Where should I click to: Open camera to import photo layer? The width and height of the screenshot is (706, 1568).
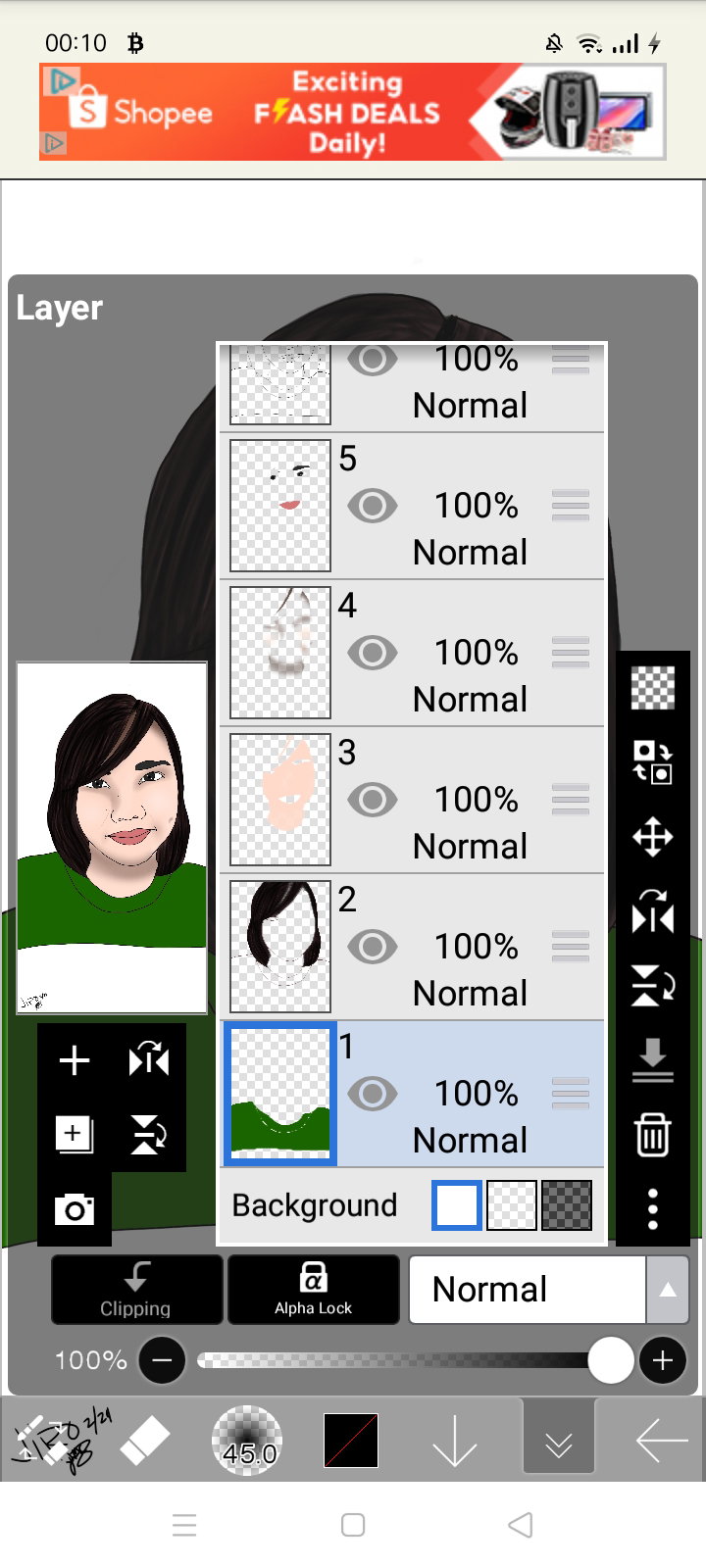tap(75, 1209)
